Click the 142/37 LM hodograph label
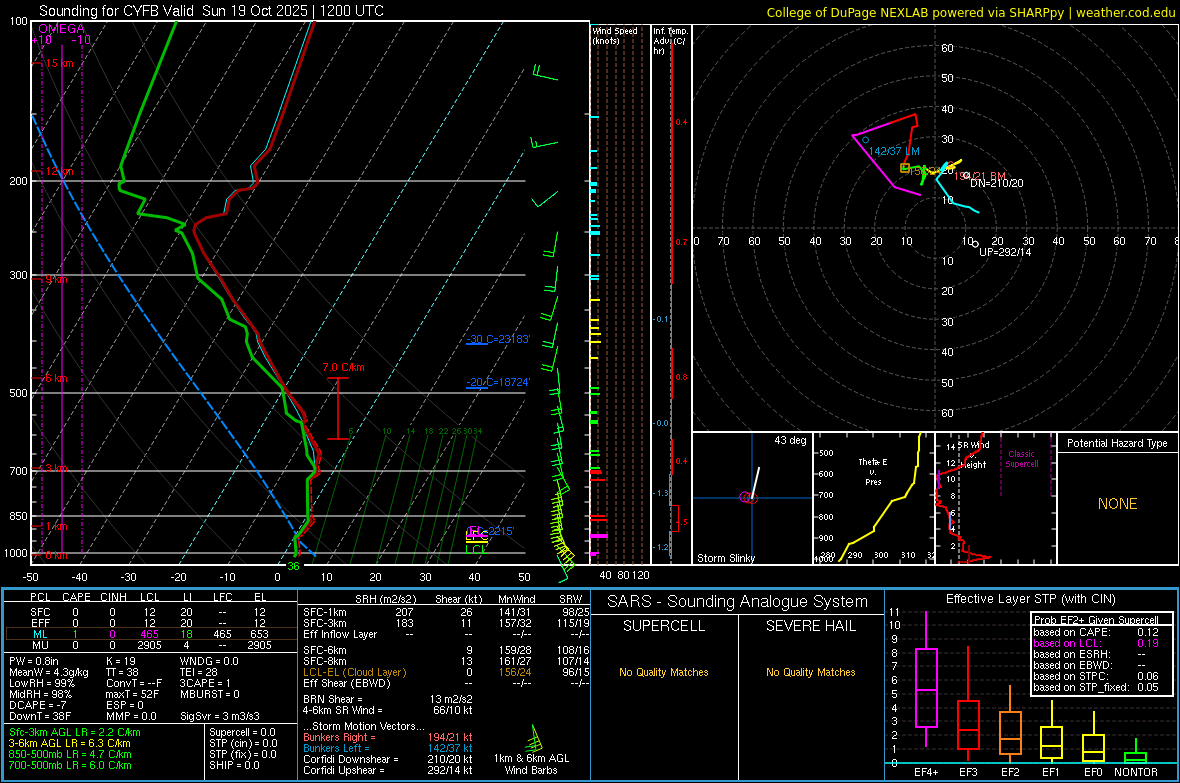Image resolution: width=1180 pixels, height=783 pixels. tap(894, 151)
